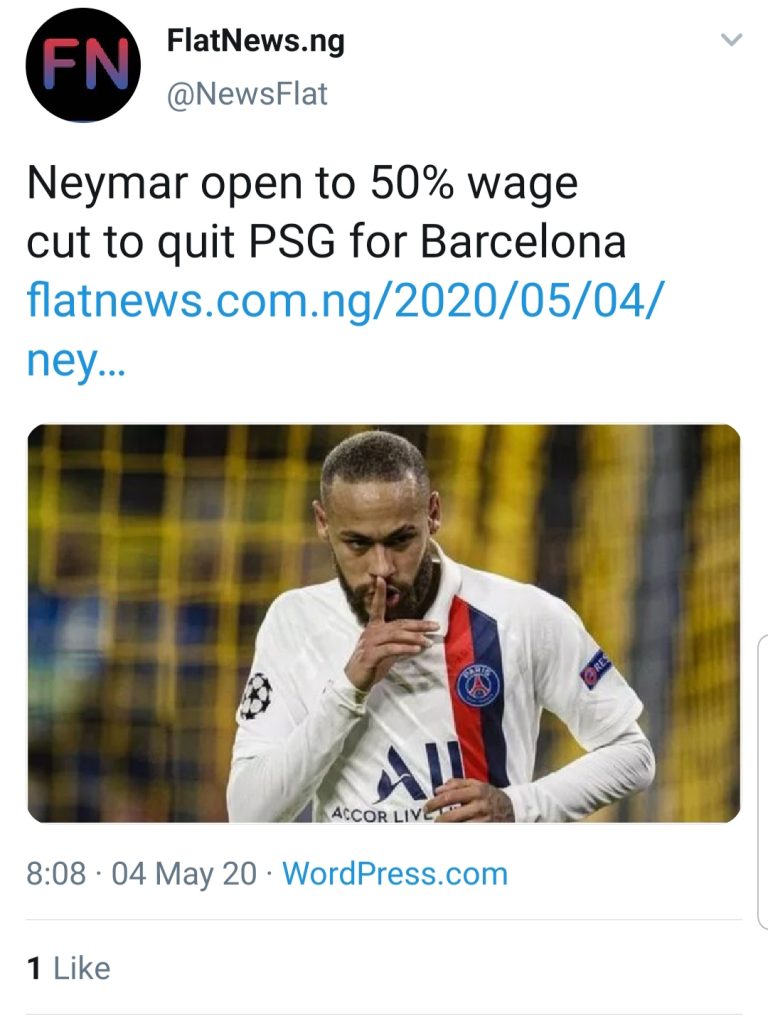Open the flatnews.com.ng/2020/05/04/ article link
The width and height of the screenshot is (768, 1024).
(345, 300)
